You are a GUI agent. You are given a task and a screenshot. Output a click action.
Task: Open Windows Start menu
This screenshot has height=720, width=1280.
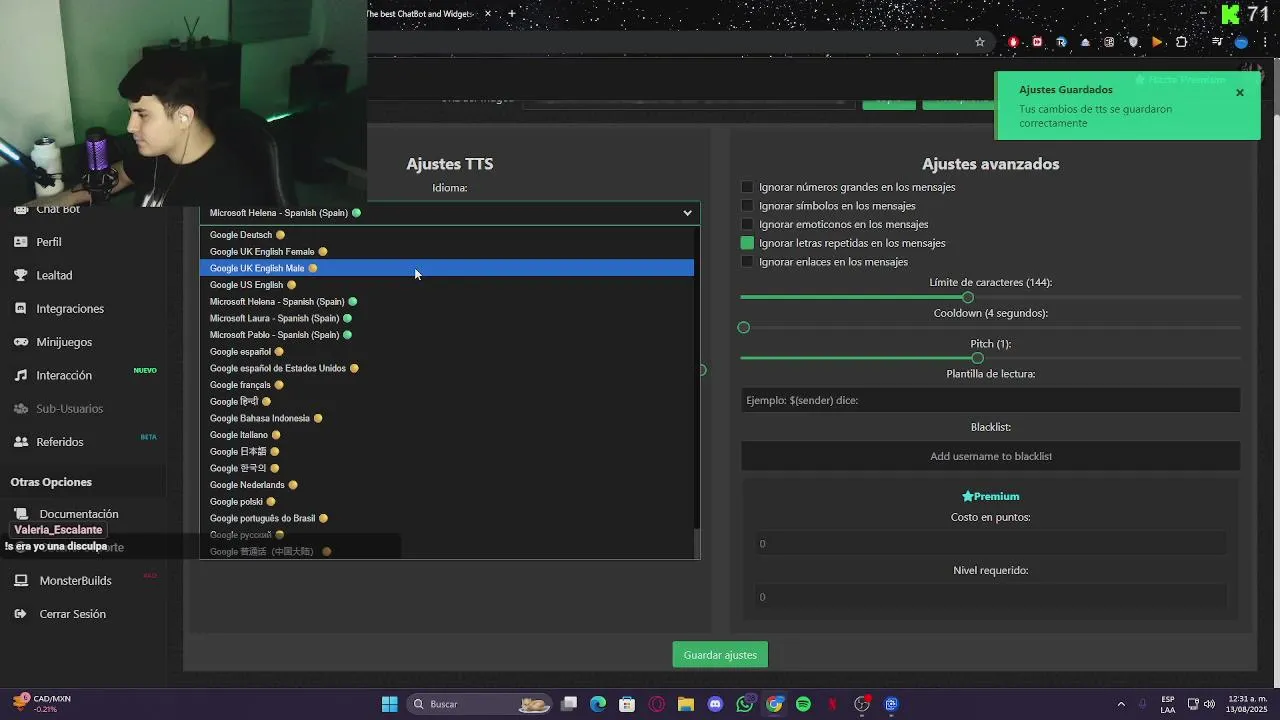click(390, 704)
